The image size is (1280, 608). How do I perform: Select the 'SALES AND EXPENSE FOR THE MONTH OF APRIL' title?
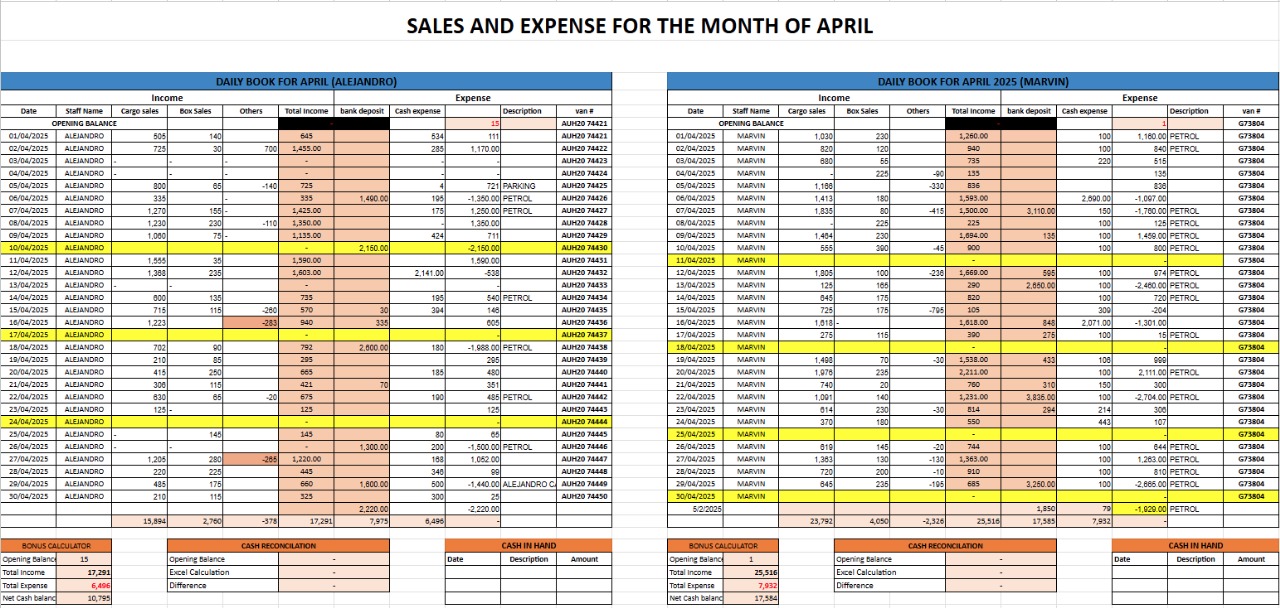pyautogui.click(x=640, y=26)
